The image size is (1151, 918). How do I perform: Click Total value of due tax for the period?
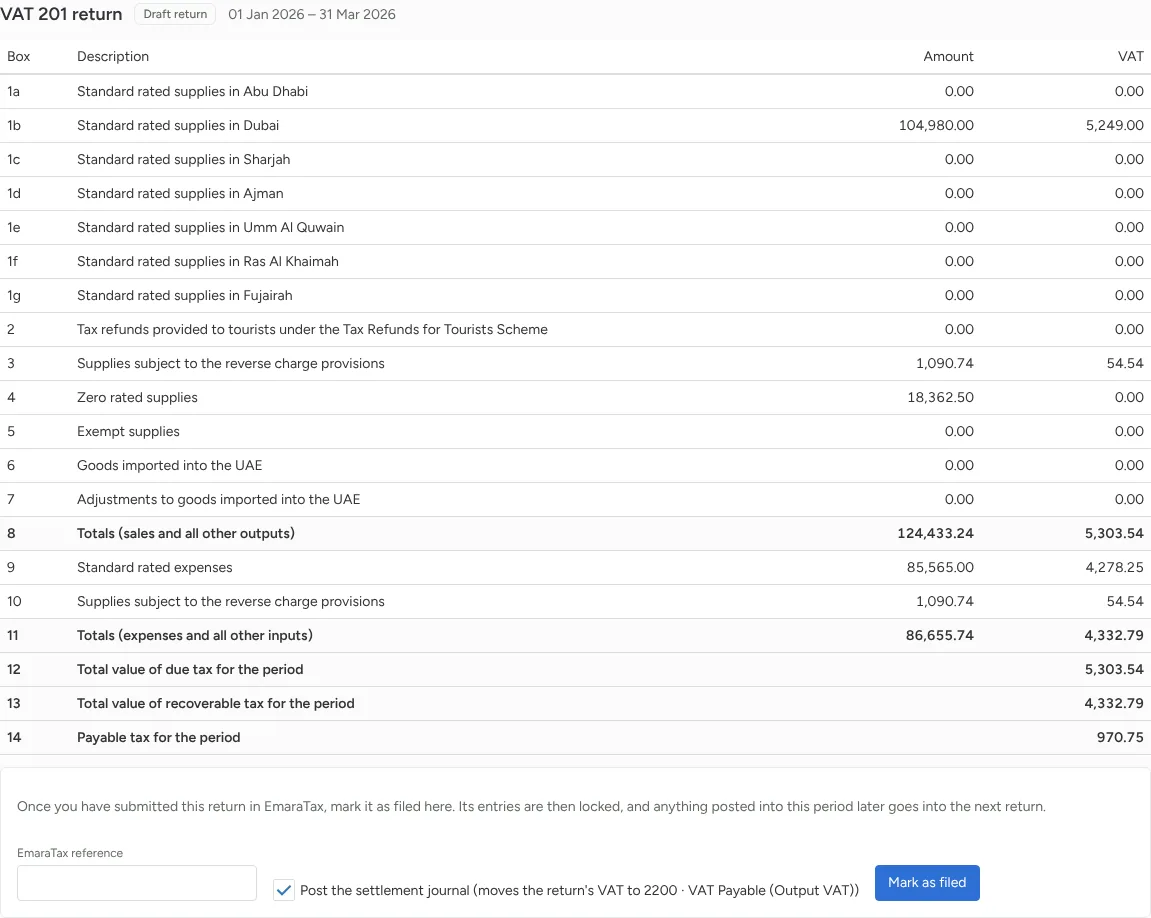pyautogui.click(x=190, y=669)
